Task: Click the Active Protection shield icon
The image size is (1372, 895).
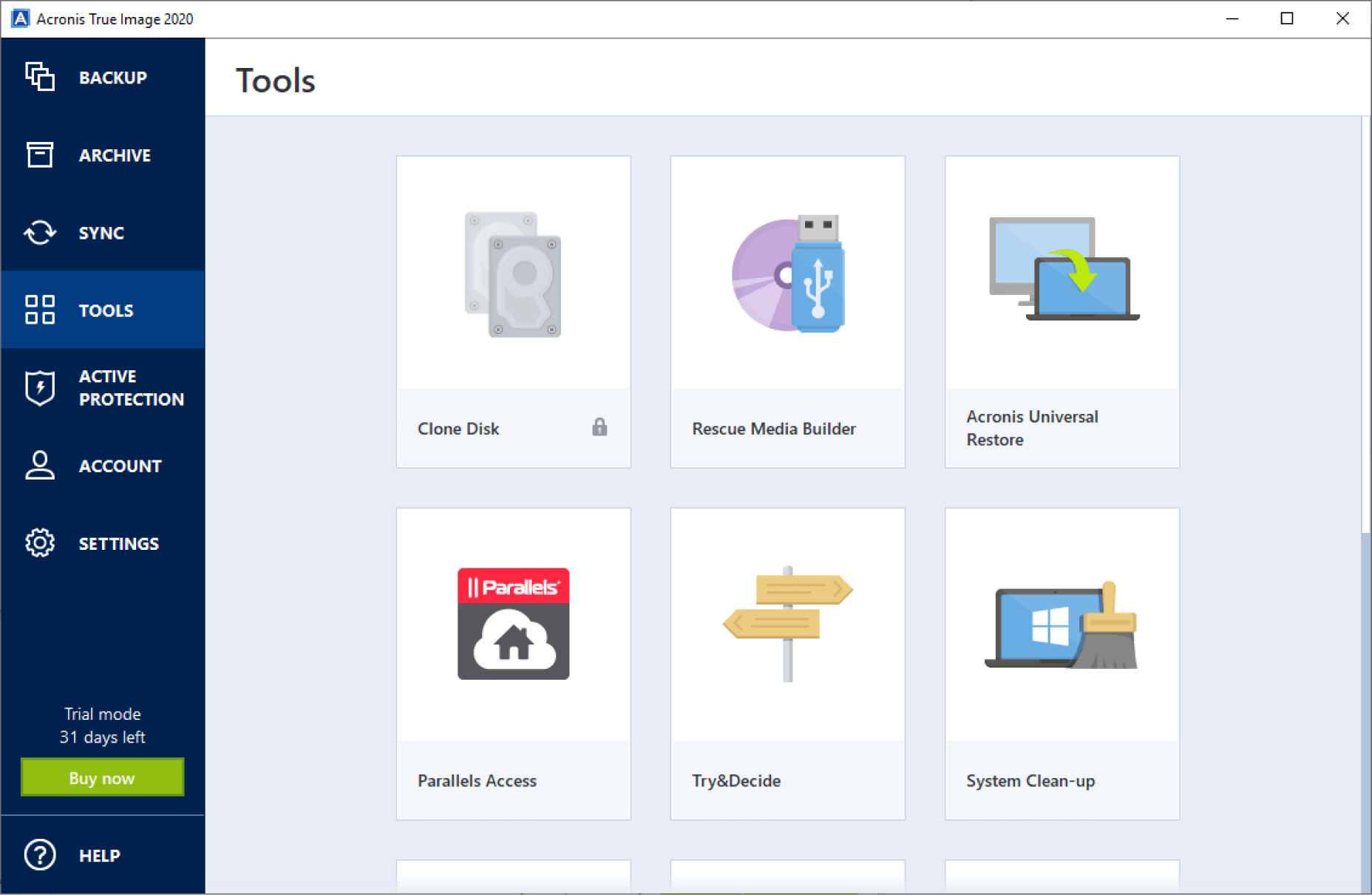Action: click(x=40, y=388)
